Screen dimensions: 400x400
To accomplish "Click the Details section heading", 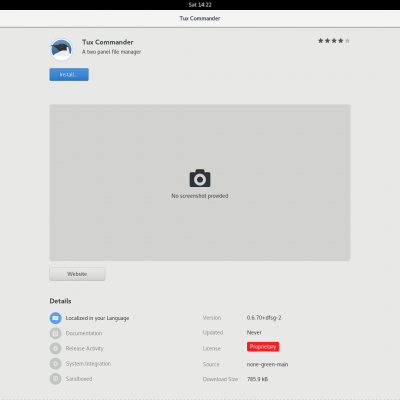I will coord(60,301).
